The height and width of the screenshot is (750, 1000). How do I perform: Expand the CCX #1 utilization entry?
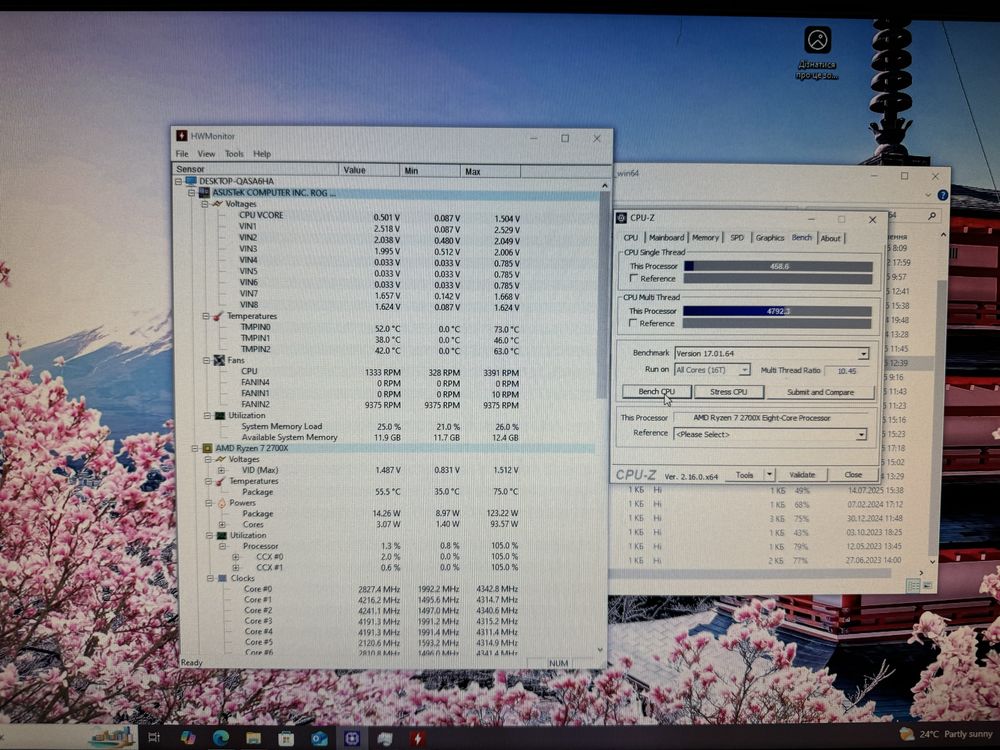point(236,568)
